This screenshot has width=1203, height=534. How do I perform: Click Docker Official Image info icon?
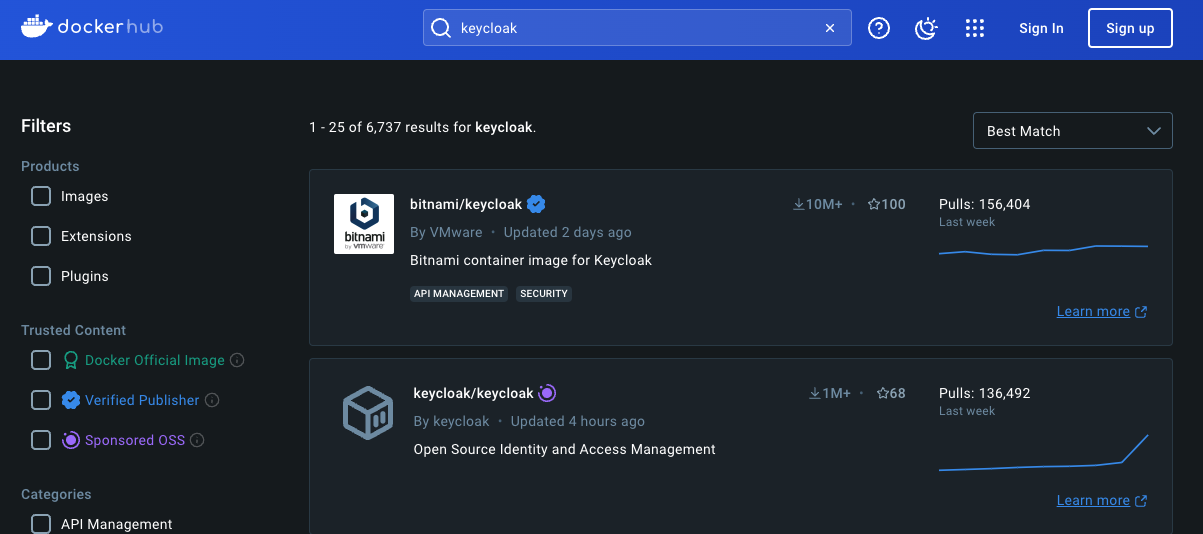point(237,360)
